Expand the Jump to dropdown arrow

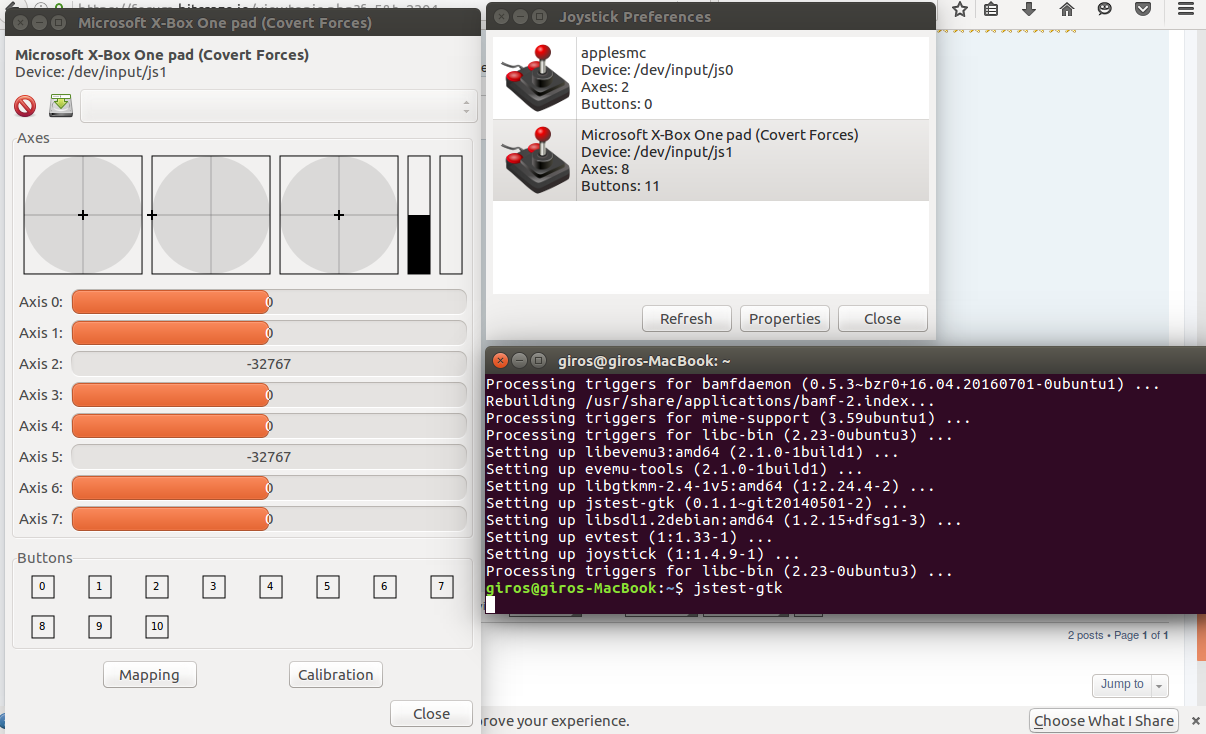coord(1159,686)
